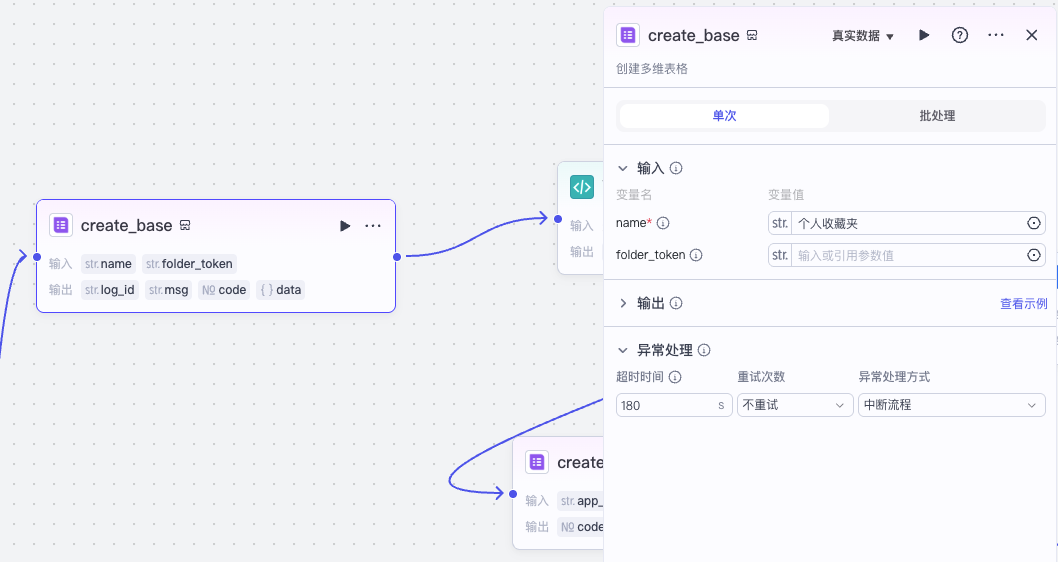
Task: Click the reference selector icon in the name field
Action: point(1034,223)
